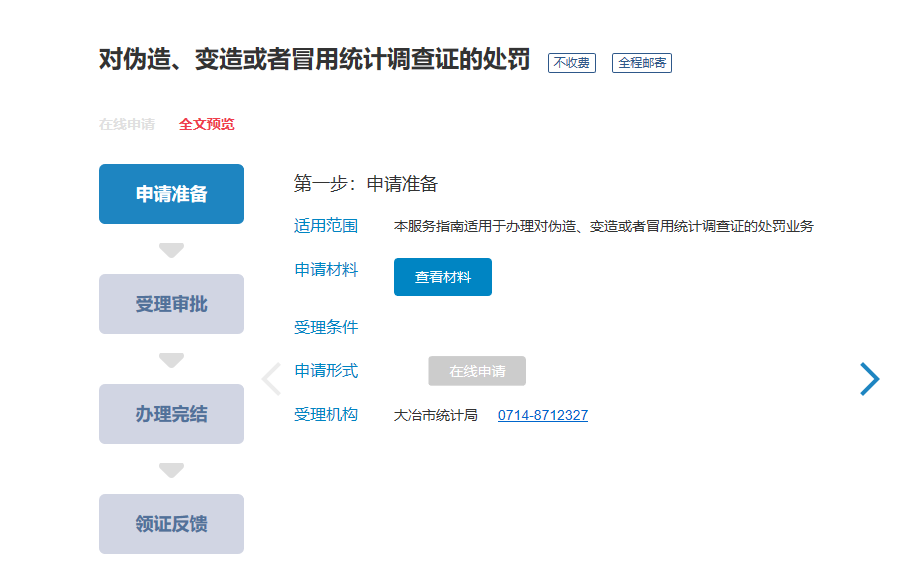Viewport: 908px width, 582px height.
Task: Click the 全程邮寄 tag badge
Action: click(x=641, y=63)
